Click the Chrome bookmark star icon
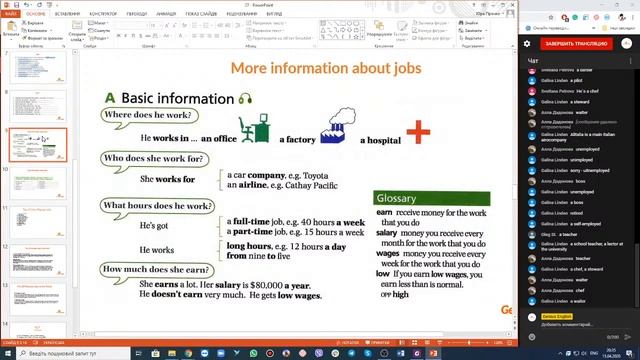640x360 pixels. click(551, 18)
